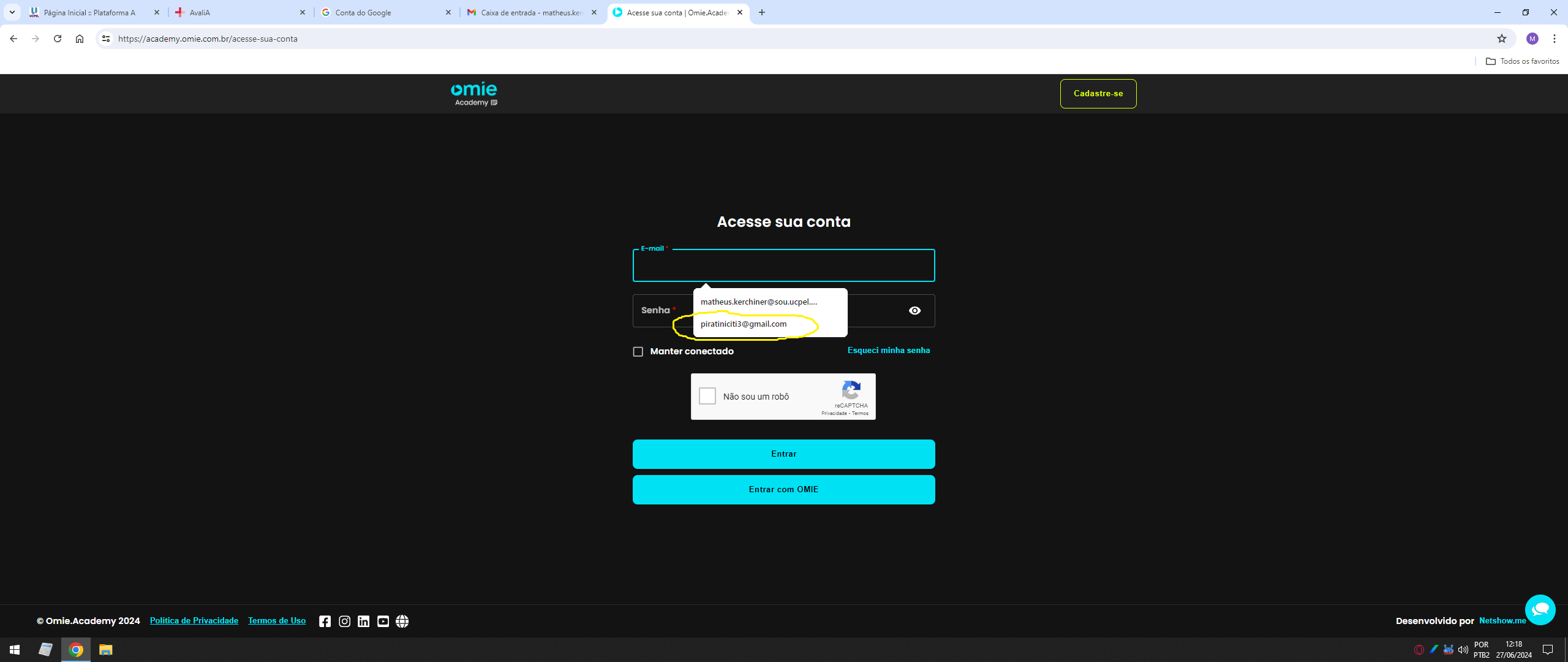
Task: Open the Facebook icon in footer
Action: pos(325,621)
